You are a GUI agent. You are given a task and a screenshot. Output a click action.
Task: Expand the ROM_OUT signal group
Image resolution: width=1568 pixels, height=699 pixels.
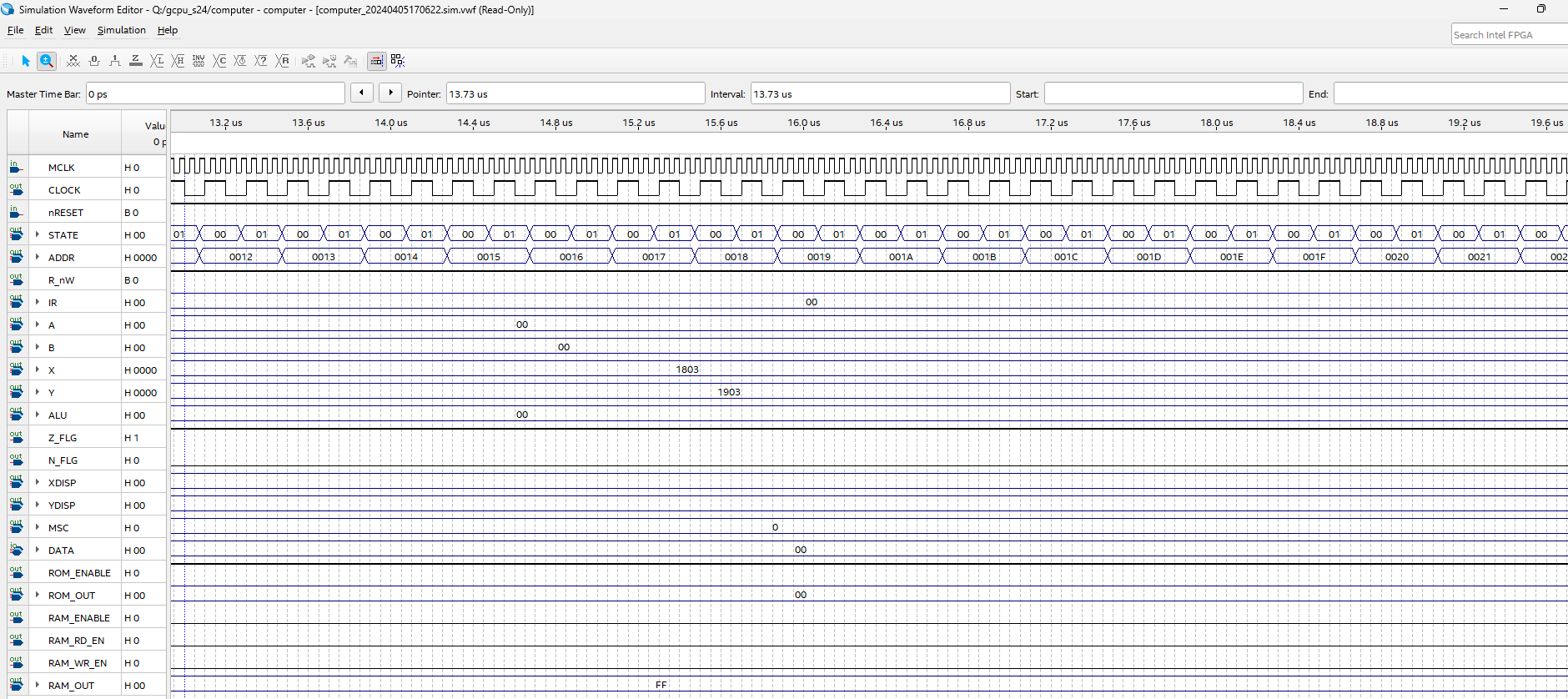(38, 595)
